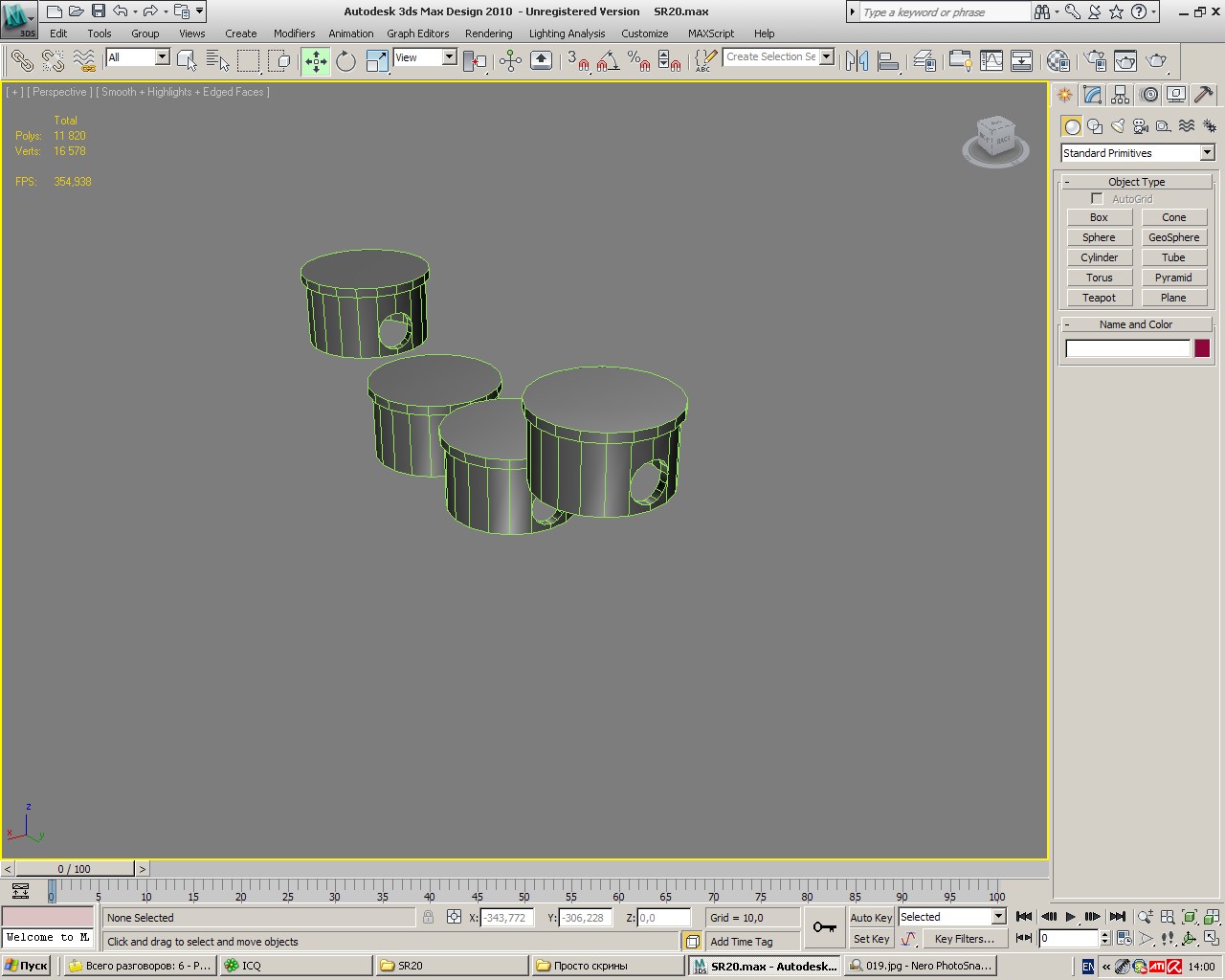
Task: Open the Modify panel tab icon
Action: pyautogui.click(x=1092, y=95)
